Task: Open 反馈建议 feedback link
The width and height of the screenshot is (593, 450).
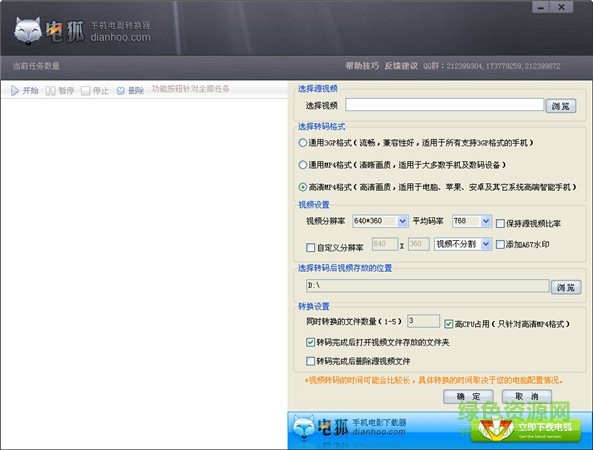Action: 401,66
